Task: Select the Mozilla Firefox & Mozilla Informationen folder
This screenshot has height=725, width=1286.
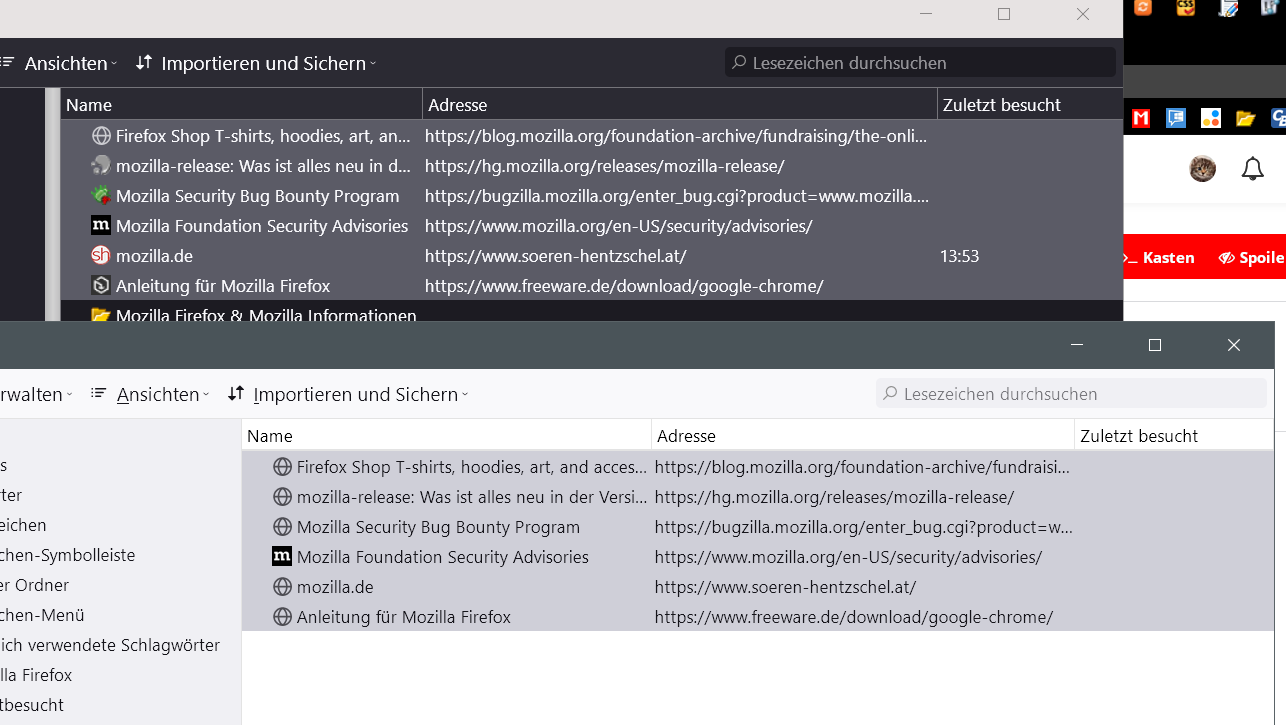Action: click(265, 315)
